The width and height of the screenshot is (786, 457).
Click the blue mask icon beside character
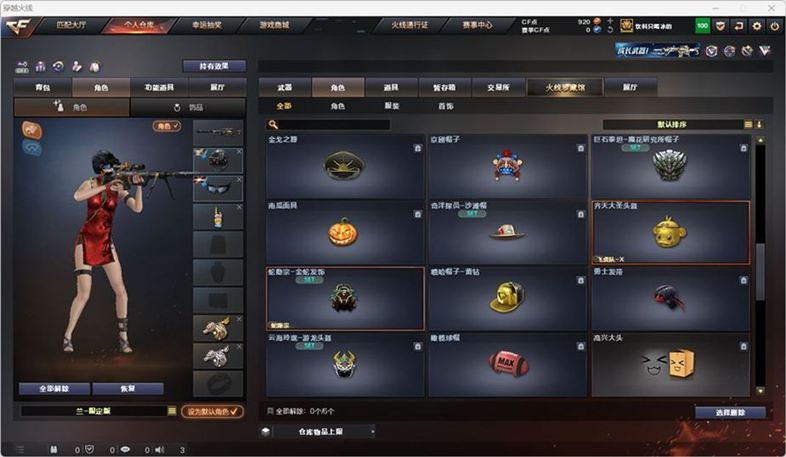(32, 148)
